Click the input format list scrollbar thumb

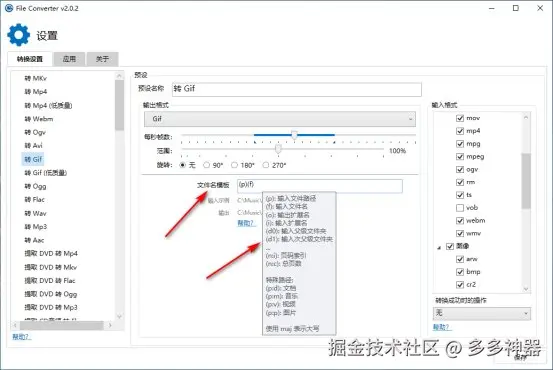click(x=526, y=181)
